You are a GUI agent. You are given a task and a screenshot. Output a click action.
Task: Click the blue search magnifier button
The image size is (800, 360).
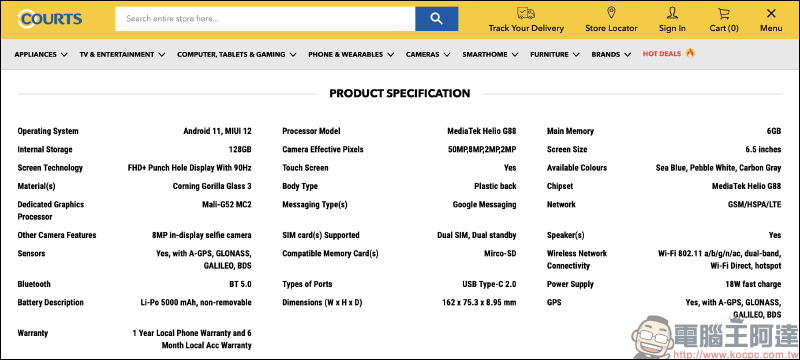point(436,19)
